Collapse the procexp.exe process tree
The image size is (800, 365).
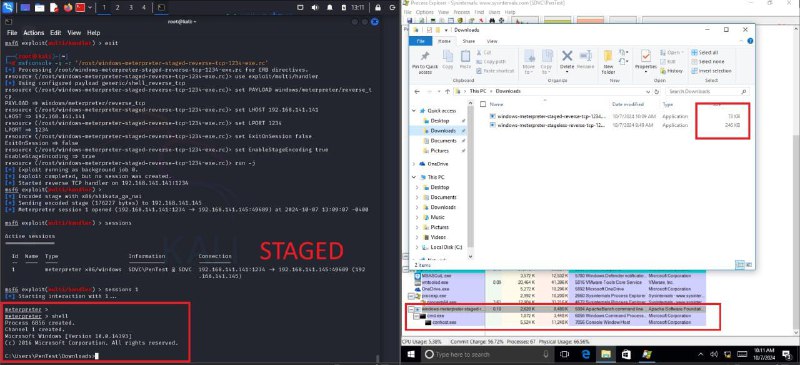(412, 296)
